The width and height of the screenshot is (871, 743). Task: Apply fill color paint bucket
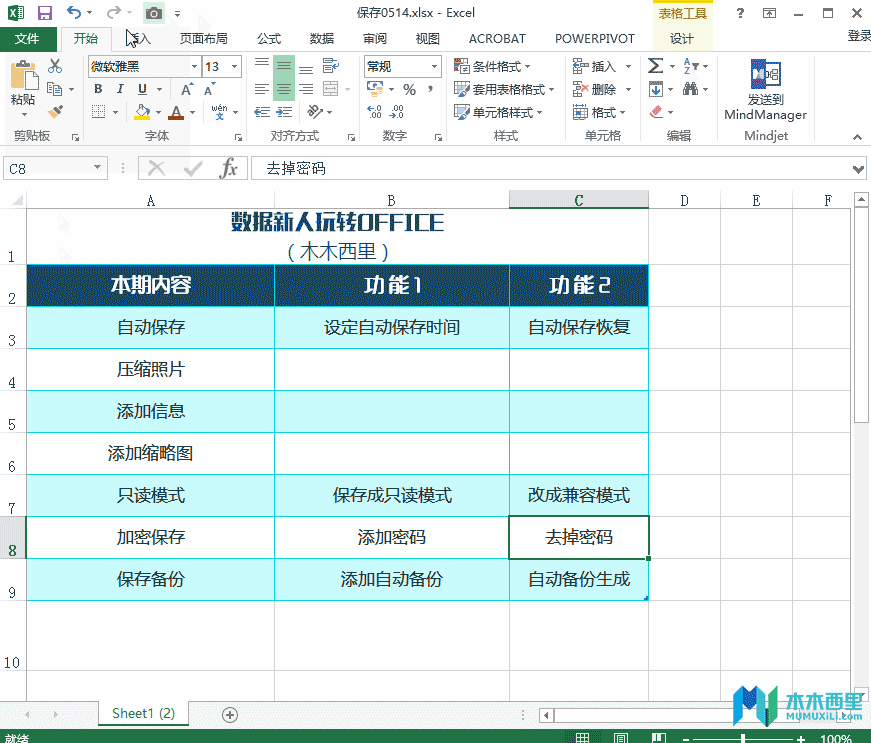tap(142, 112)
